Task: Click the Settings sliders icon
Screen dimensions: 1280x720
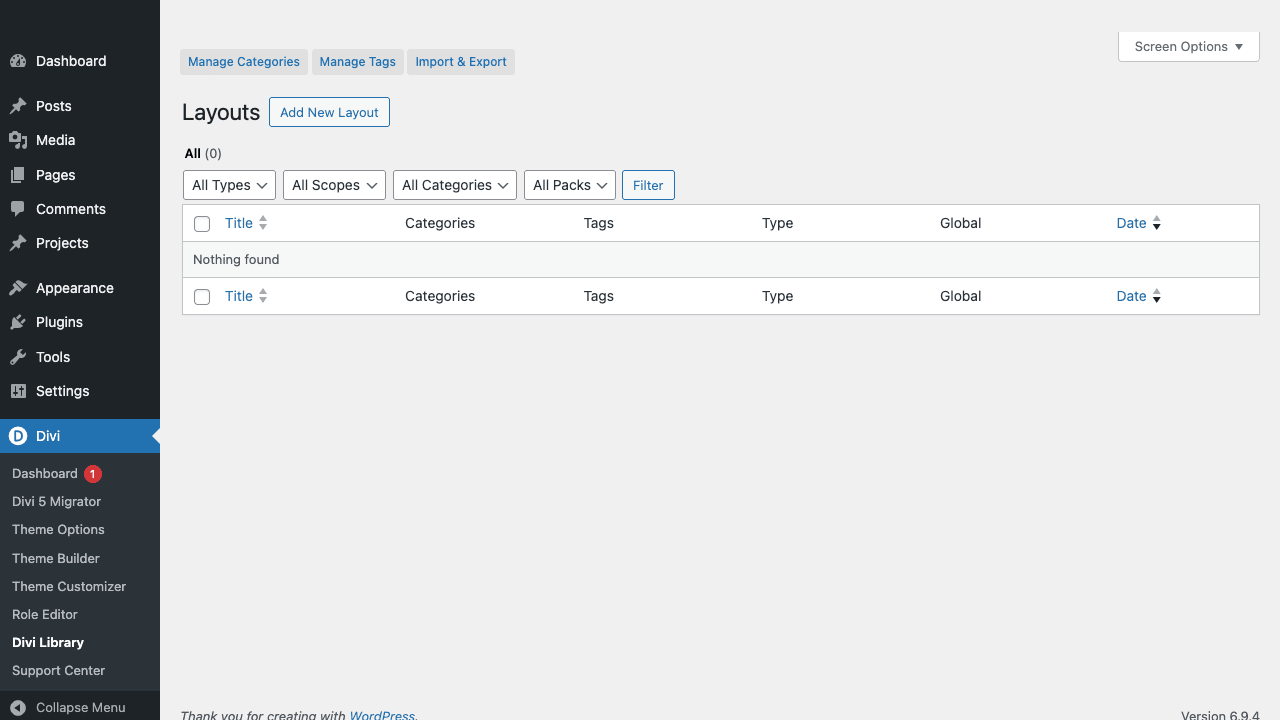Action: 18,391
